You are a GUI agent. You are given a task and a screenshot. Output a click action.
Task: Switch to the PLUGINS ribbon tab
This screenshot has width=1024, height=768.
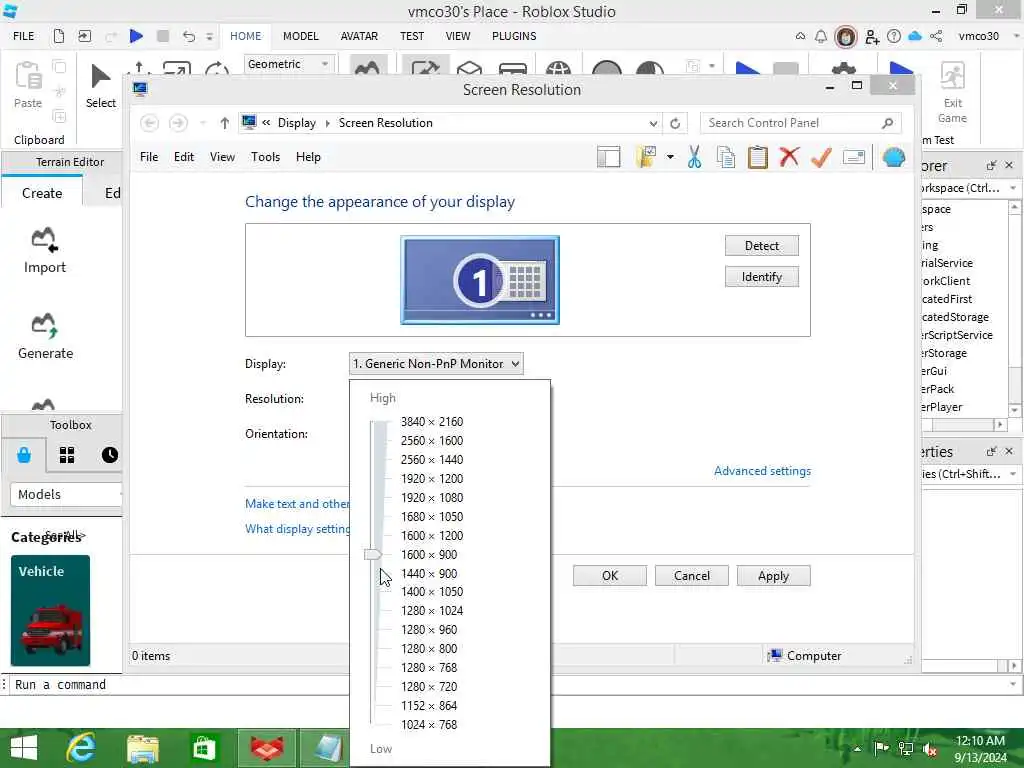514,36
